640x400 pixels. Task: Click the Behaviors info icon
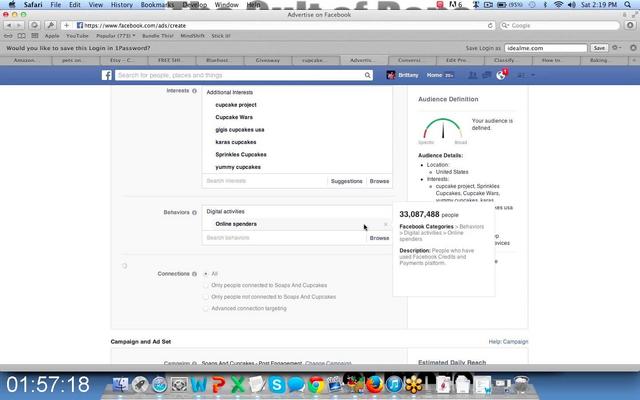click(x=194, y=212)
